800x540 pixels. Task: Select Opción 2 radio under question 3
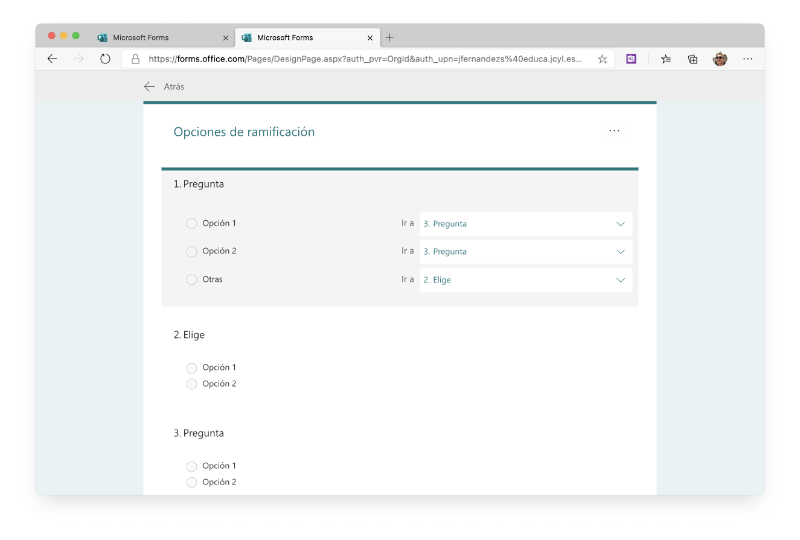tap(191, 482)
